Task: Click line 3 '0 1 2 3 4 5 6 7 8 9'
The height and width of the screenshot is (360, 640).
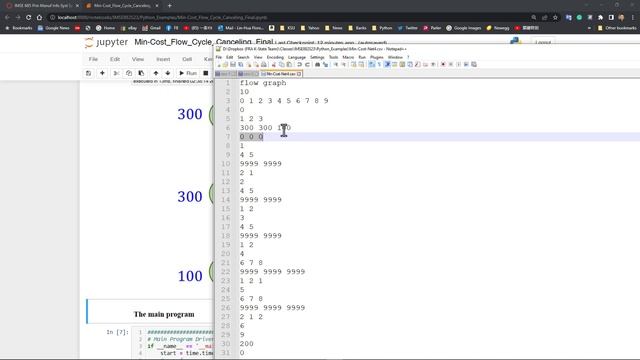Action: tap(284, 101)
